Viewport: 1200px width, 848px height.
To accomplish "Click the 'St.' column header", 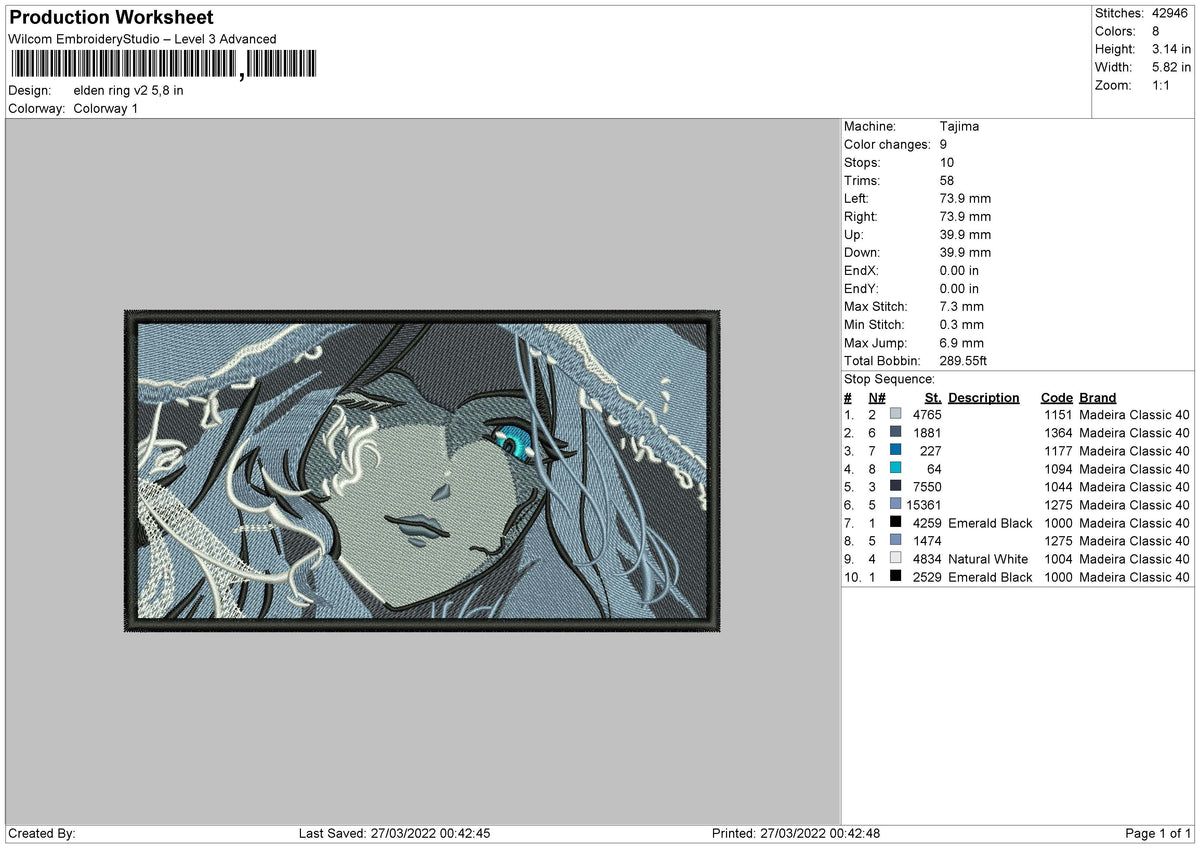I will coord(932,397).
